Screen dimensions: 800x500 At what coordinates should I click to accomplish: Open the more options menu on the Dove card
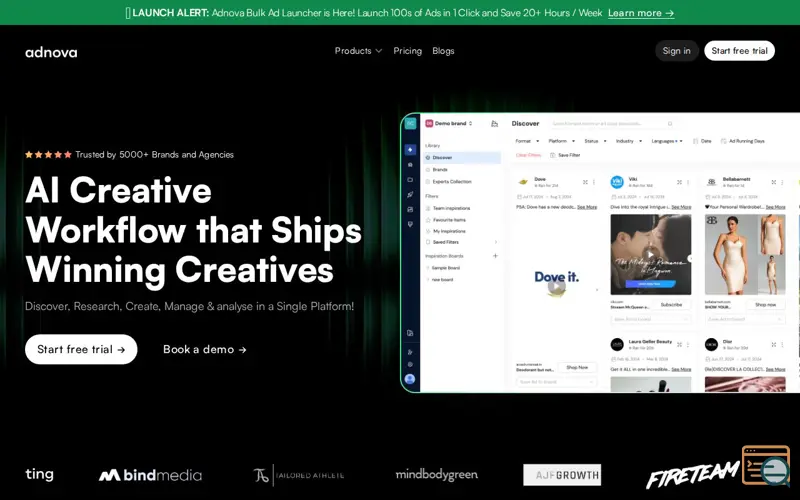pyautogui.click(x=594, y=182)
